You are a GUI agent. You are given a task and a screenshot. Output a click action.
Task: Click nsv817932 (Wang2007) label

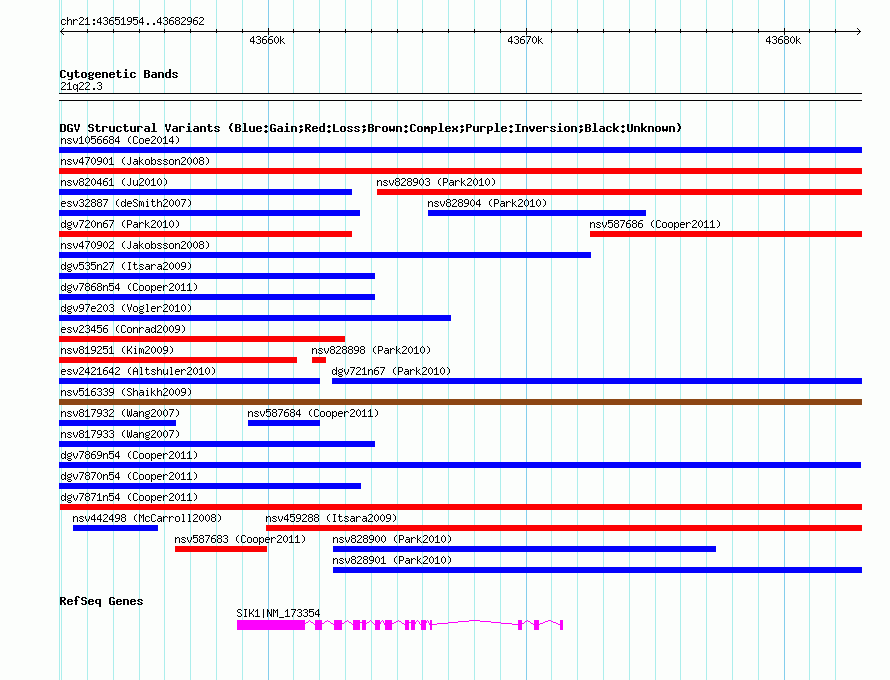[x=120, y=413]
